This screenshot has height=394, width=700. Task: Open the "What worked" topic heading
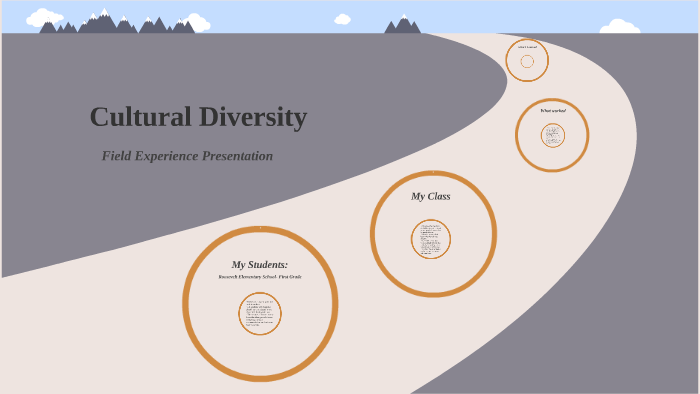pyautogui.click(x=553, y=111)
